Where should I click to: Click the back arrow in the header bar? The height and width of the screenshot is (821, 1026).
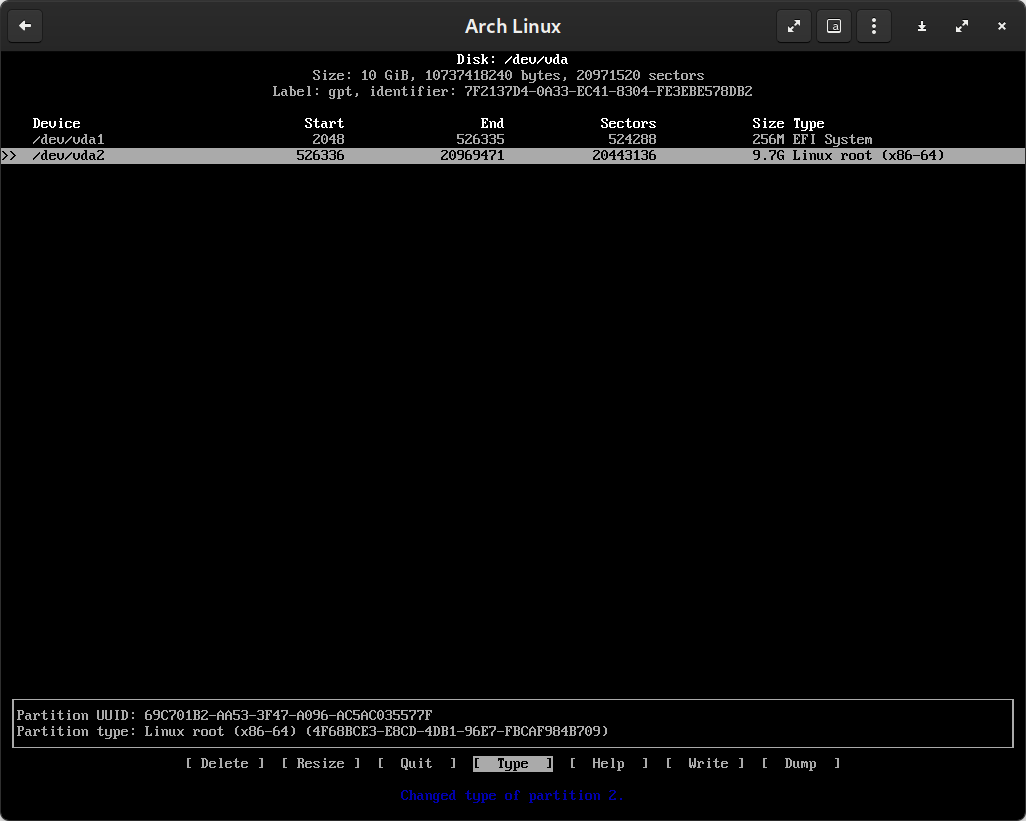(x=24, y=26)
